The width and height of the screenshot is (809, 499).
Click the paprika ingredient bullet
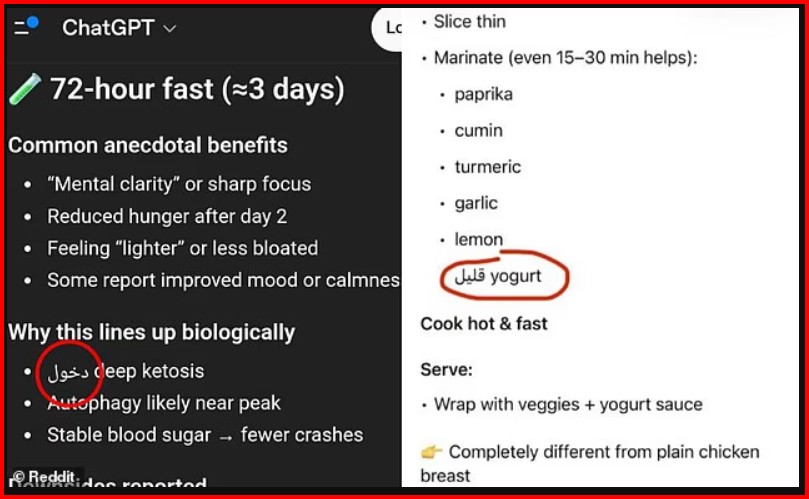(483, 94)
